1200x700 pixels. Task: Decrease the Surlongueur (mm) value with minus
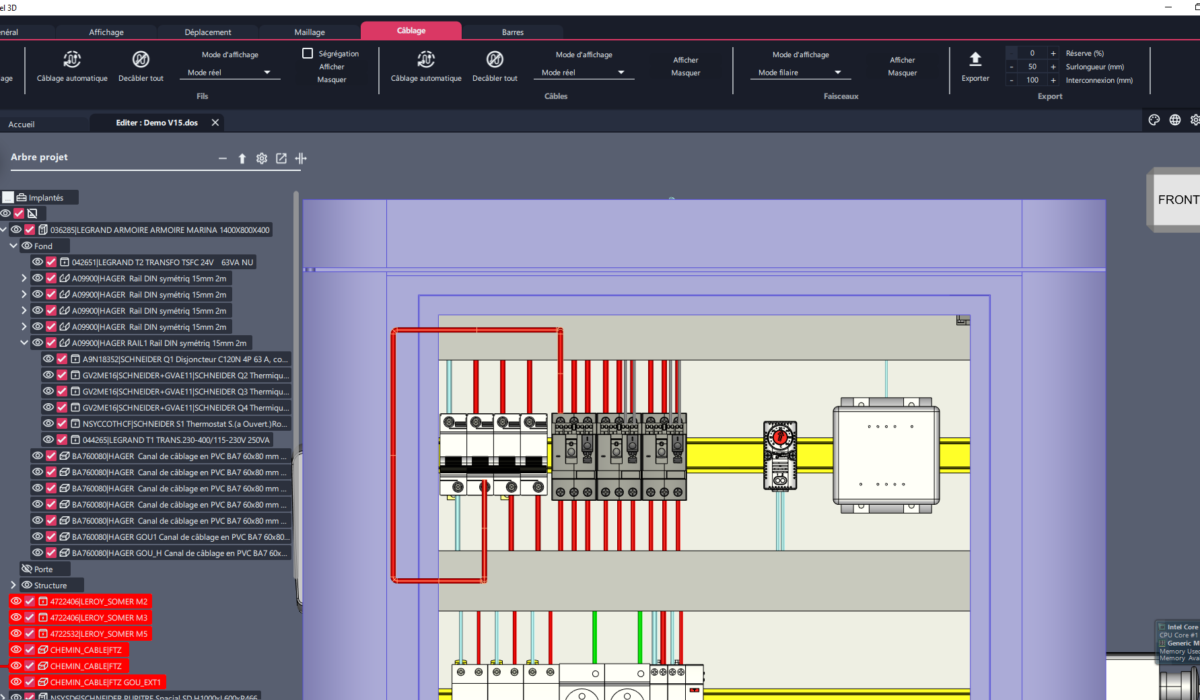click(x=1011, y=67)
